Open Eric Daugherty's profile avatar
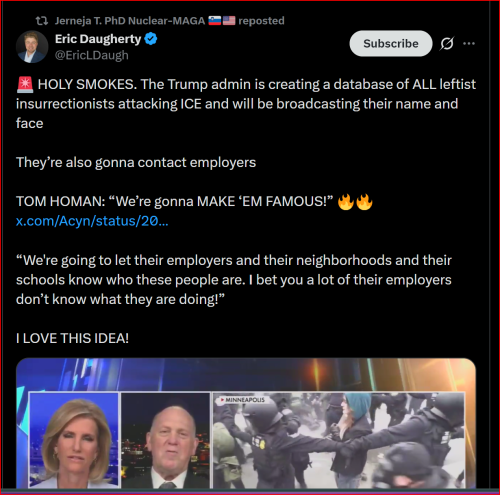Screen dimensions: 500x495 click(x=32, y=47)
